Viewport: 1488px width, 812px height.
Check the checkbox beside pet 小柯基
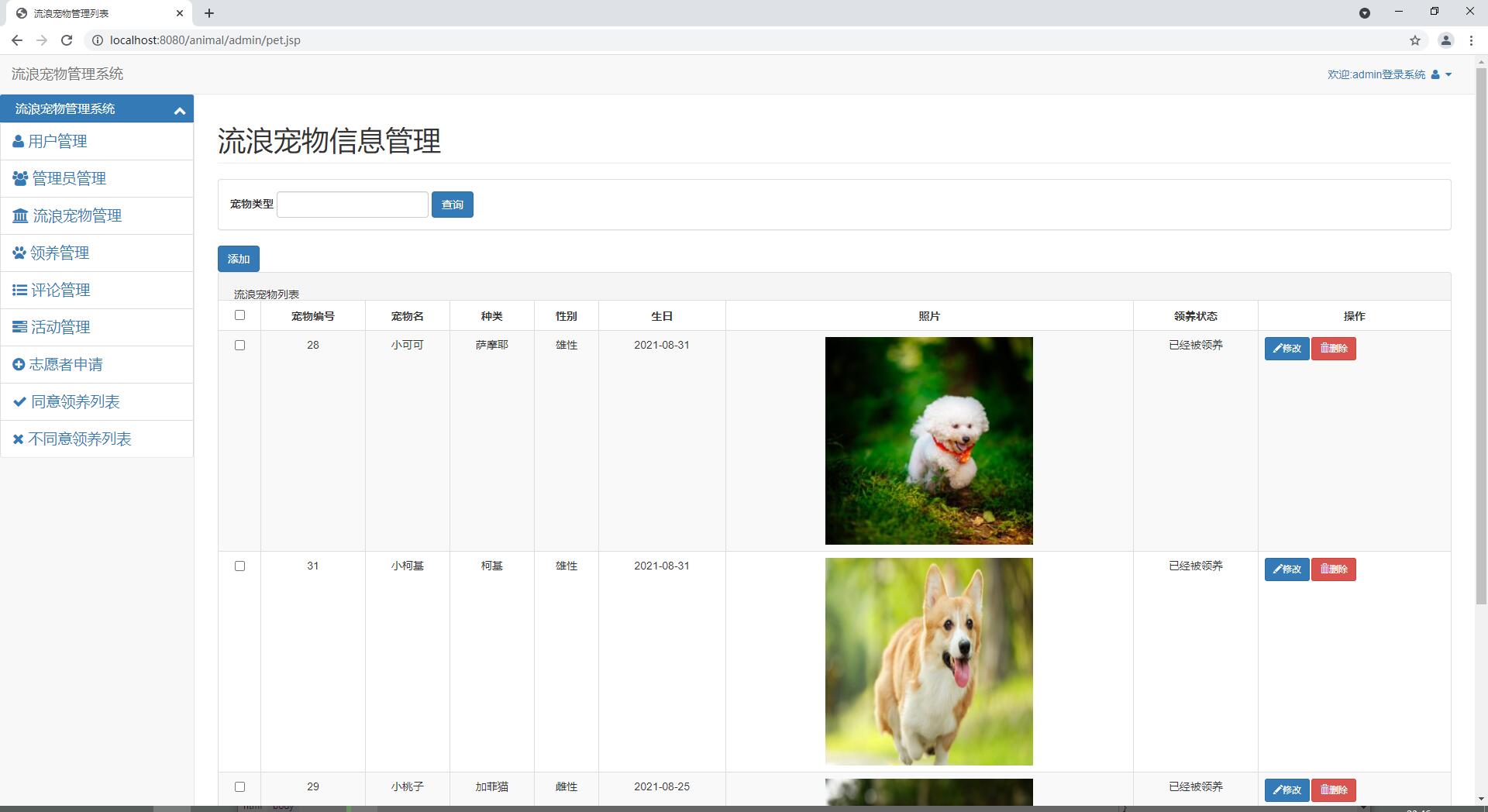[239, 566]
